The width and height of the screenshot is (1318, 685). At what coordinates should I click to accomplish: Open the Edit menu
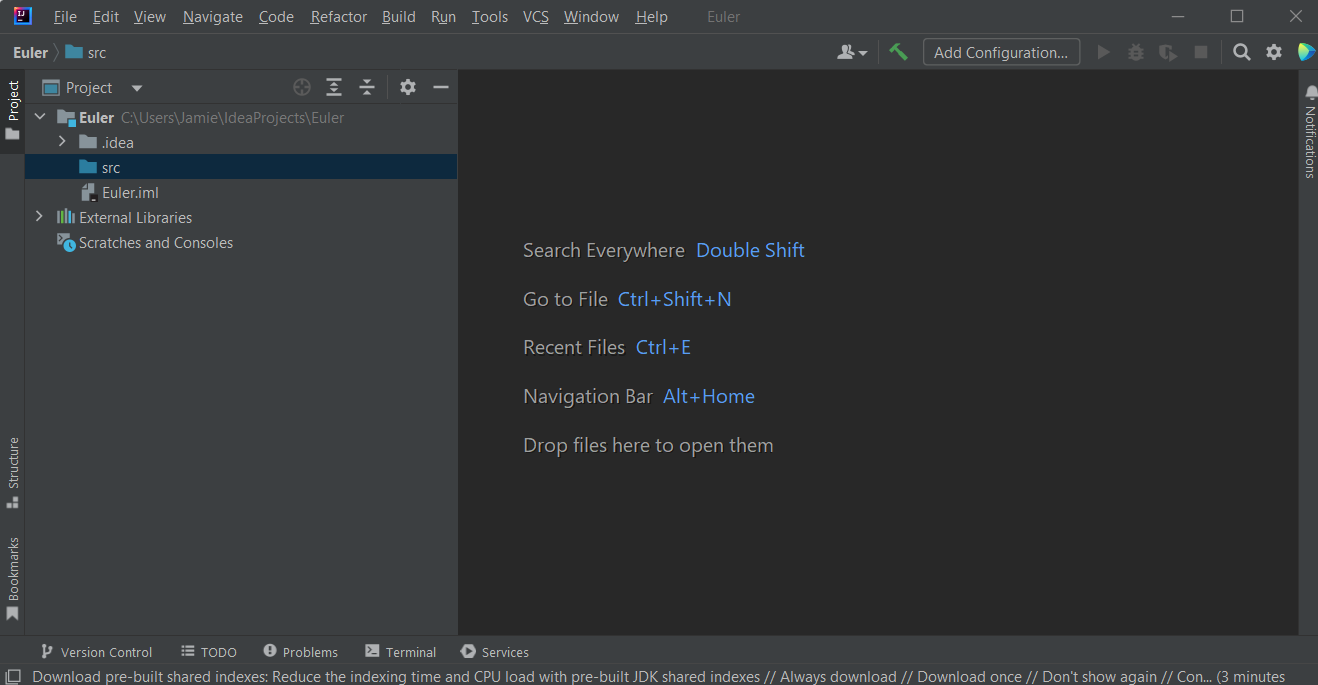(x=105, y=17)
